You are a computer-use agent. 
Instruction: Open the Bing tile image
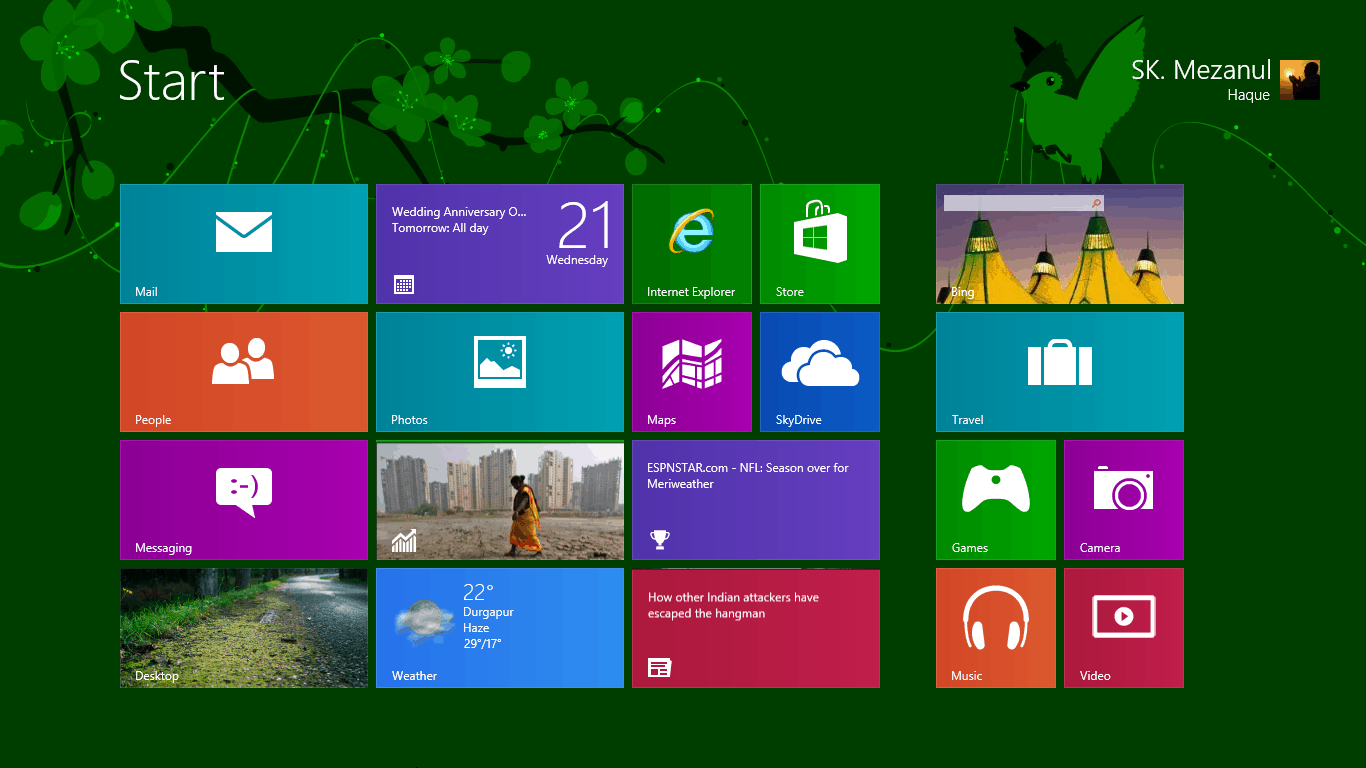(x=1060, y=244)
